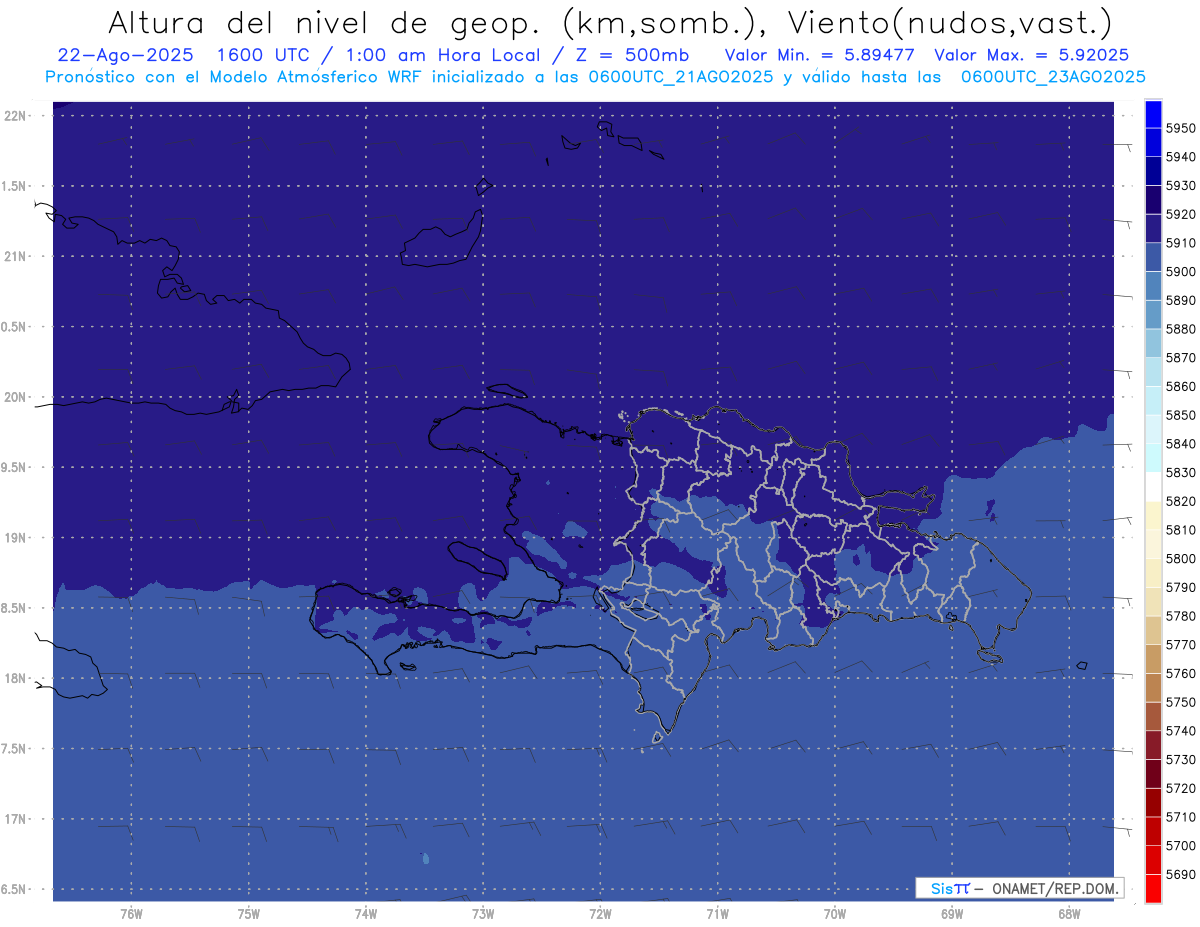The height and width of the screenshot is (927, 1200).
Task: Click the 5920 colorbar label
Action: (1181, 214)
